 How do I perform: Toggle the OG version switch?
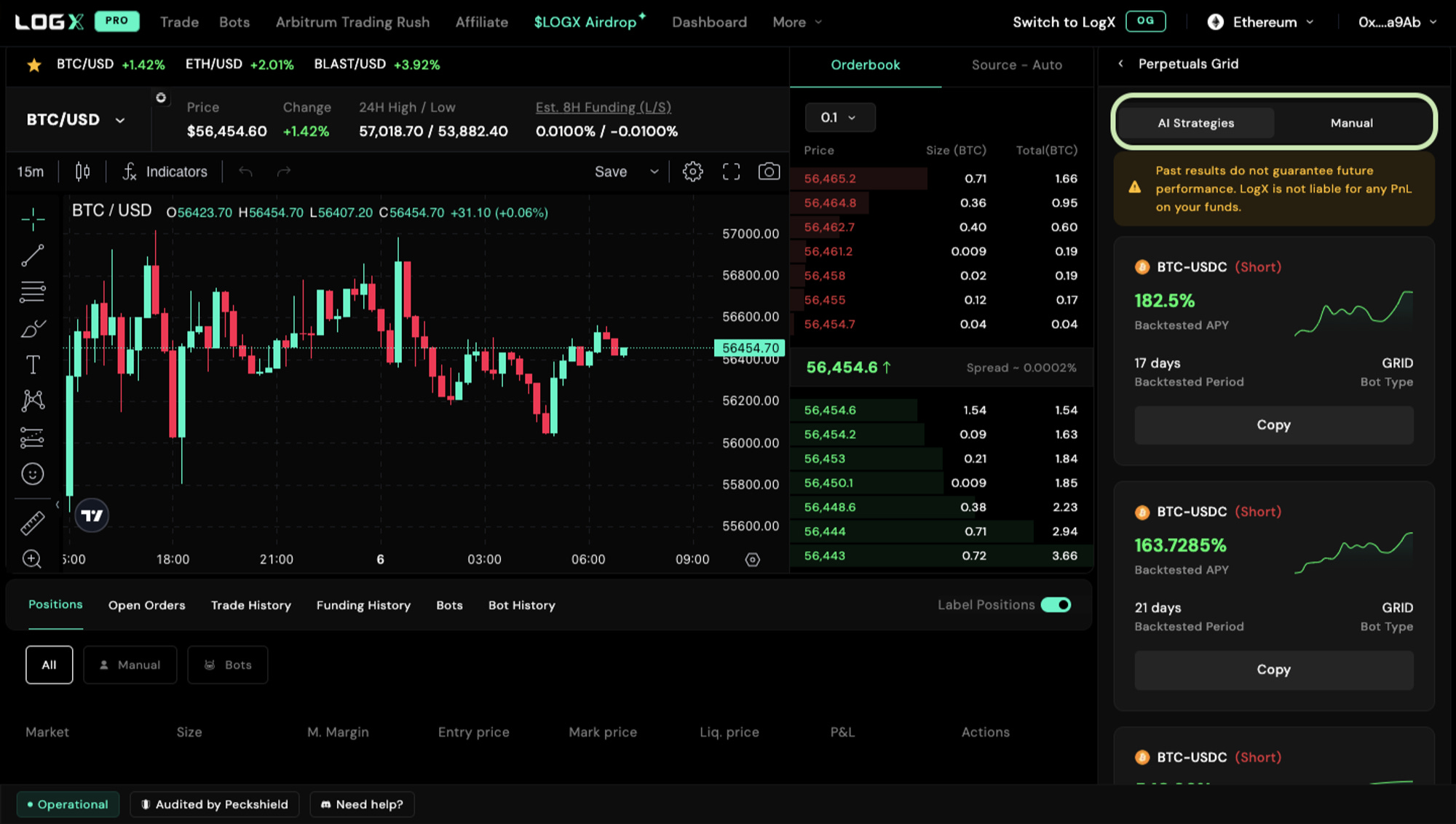point(1145,21)
